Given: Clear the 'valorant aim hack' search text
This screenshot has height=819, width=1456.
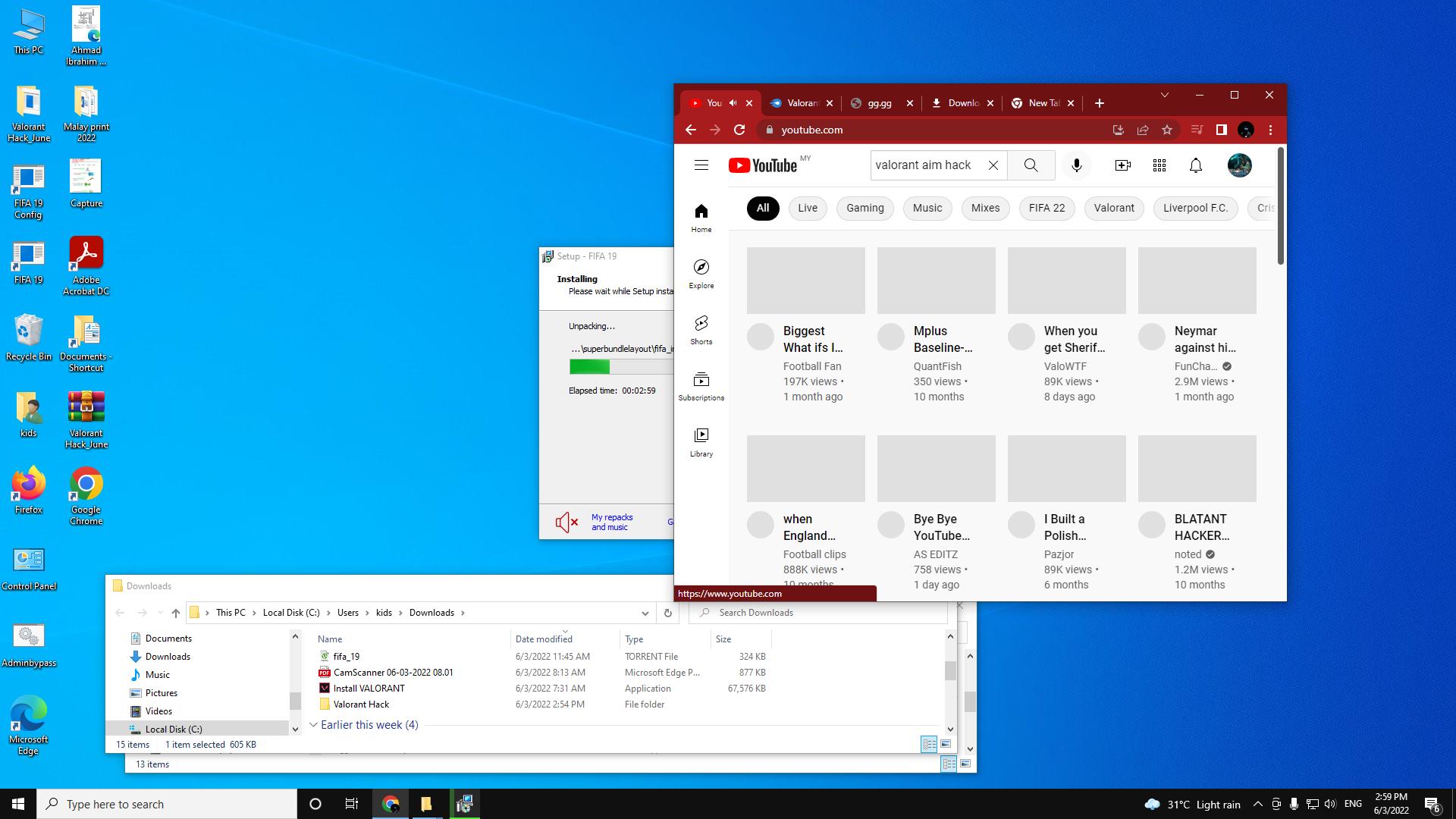Looking at the screenshot, I should tap(993, 165).
